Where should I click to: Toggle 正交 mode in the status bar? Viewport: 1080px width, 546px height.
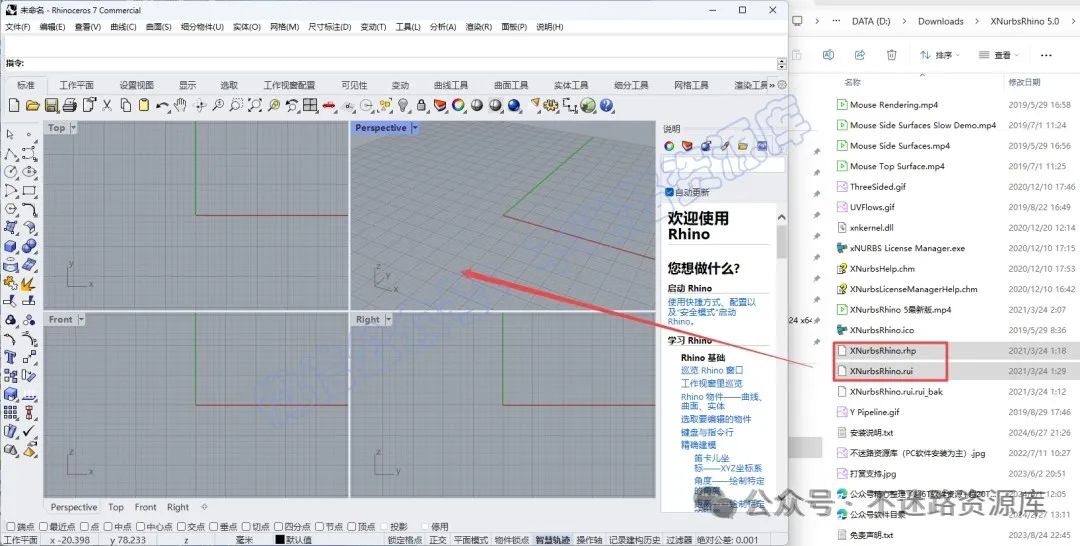[x=438, y=540]
